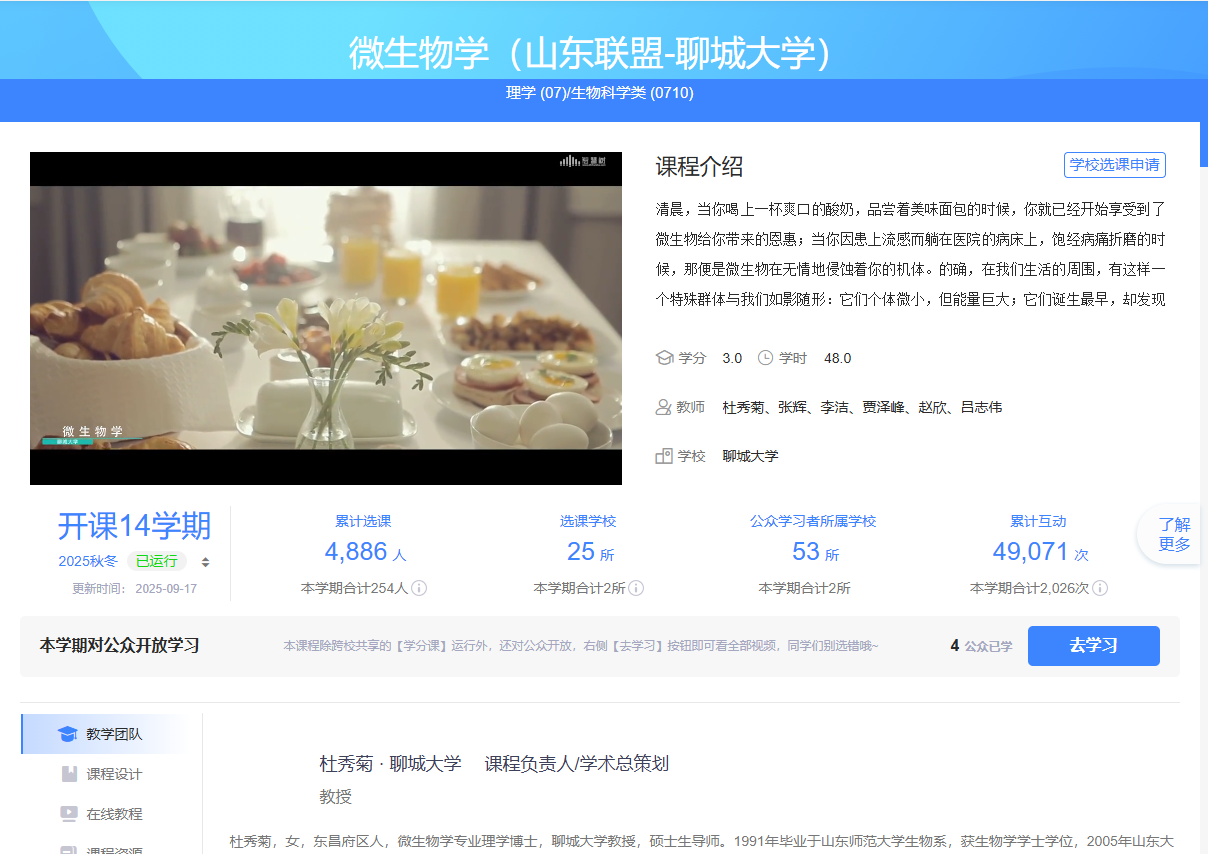The image size is (1208, 854).
Task: Click the info icon beside 本学期合计2所
Action: click(x=636, y=588)
